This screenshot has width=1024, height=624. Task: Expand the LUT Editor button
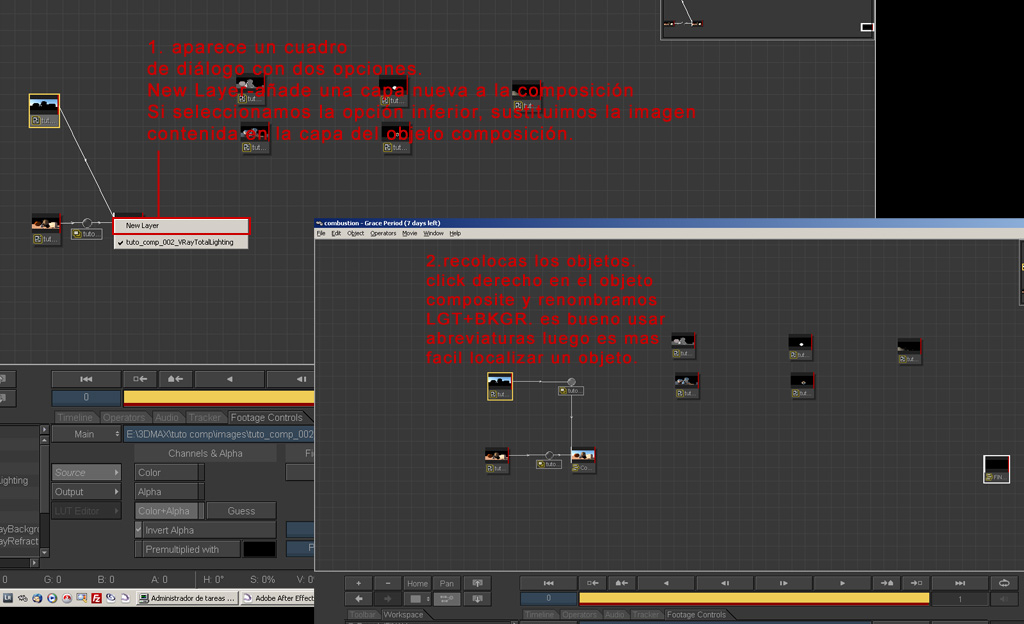point(87,511)
